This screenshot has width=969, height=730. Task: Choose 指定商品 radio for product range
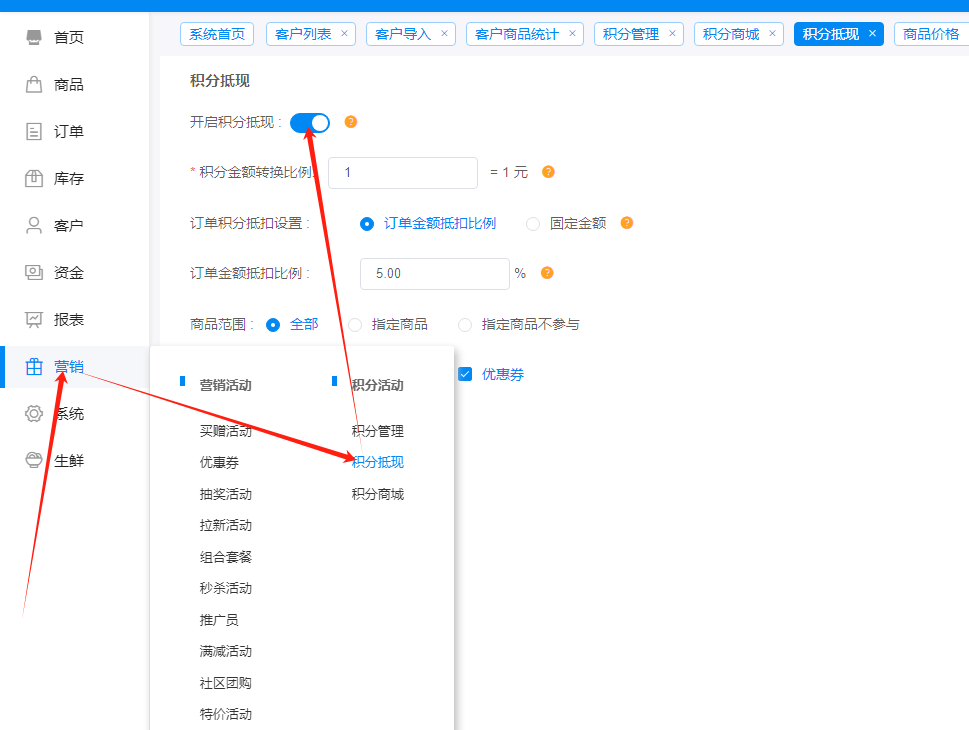click(355, 325)
